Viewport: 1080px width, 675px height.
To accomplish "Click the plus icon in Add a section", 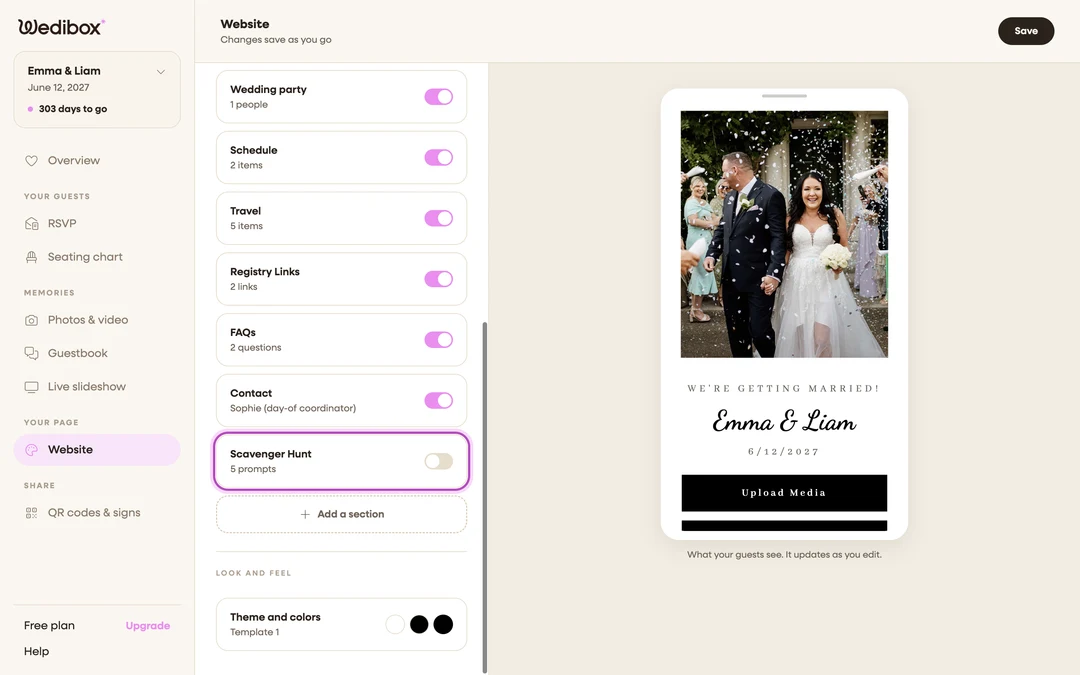I will pos(305,515).
